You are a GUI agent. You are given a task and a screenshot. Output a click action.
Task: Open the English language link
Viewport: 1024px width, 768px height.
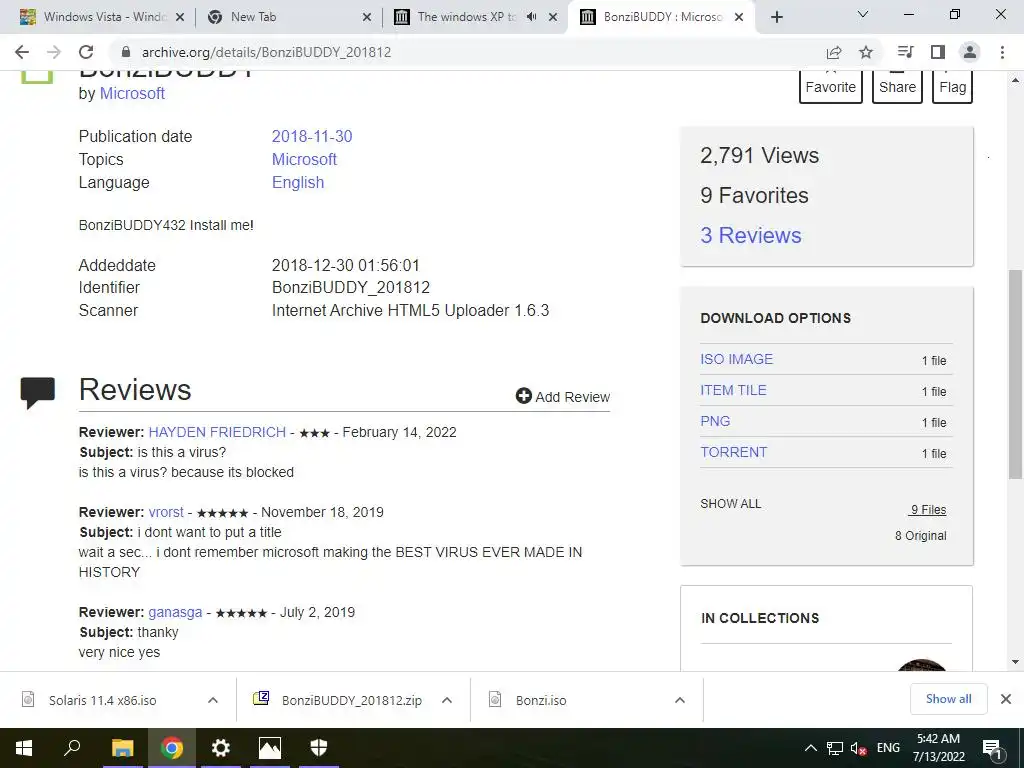pos(298,183)
